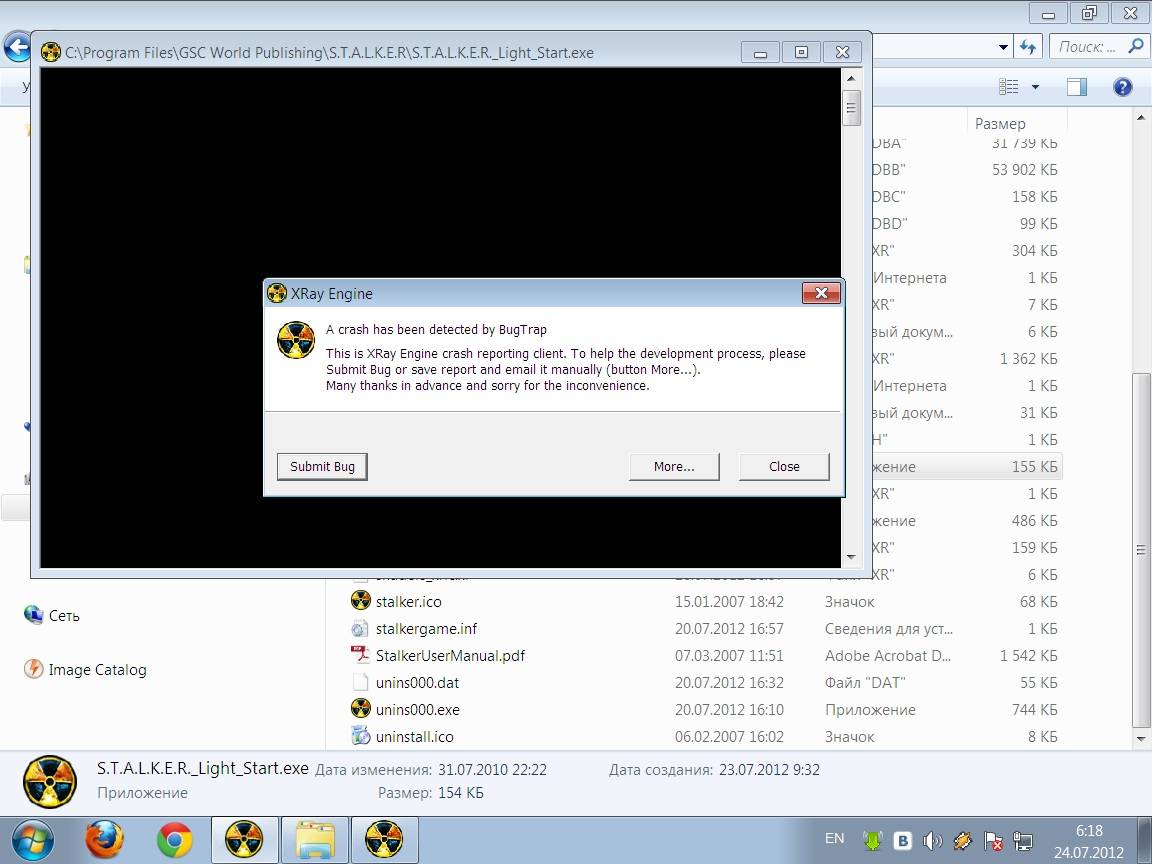Screen dimensions: 1152x864
Task: Open crash details with More... button
Action: click(673, 467)
